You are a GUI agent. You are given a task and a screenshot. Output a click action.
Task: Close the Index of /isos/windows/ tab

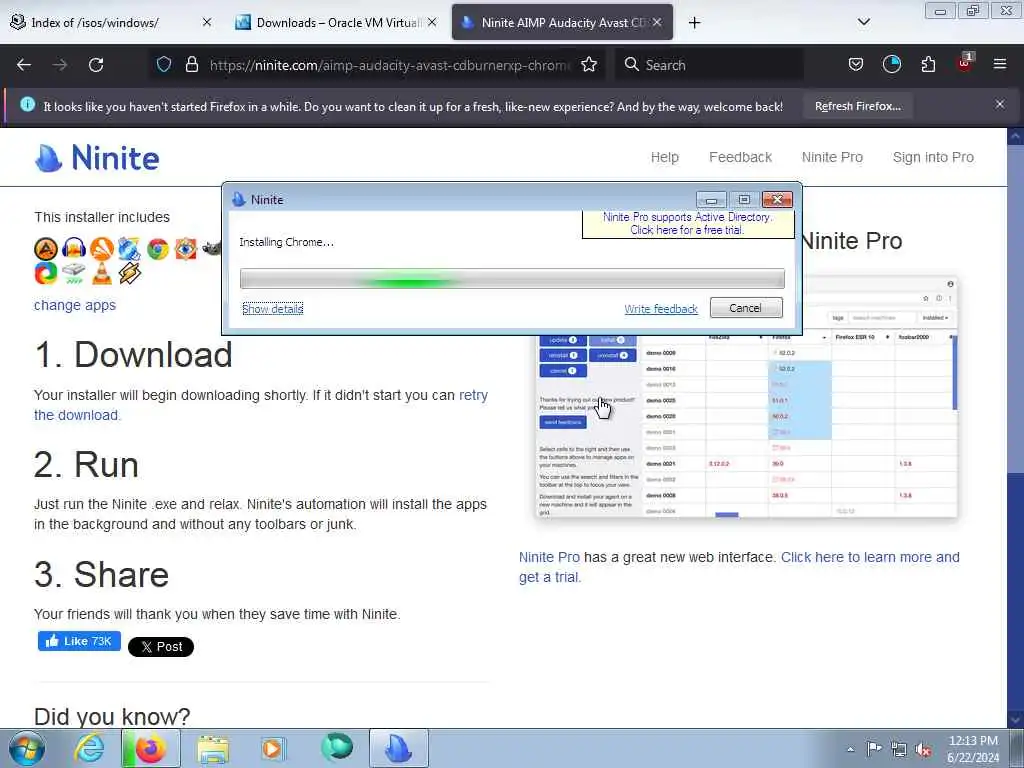tap(206, 22)
